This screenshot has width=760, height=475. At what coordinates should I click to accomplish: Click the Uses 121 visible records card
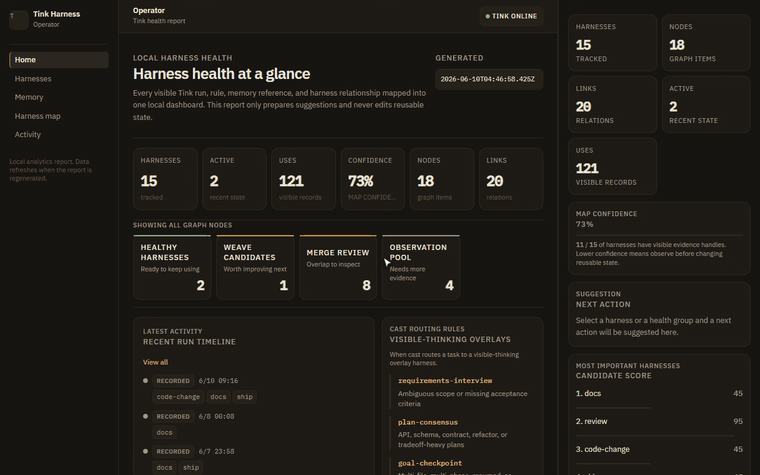[x=303, y=179]
